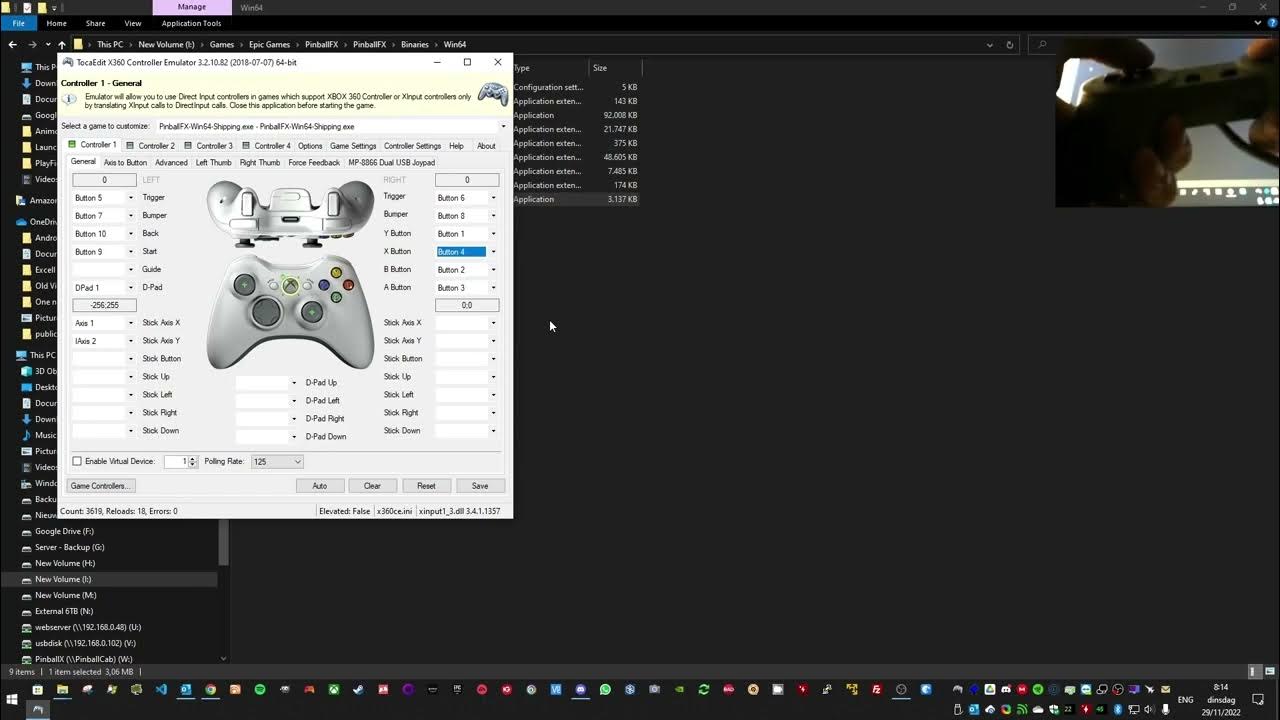Open the Axis to Button sub-tab
The height and width of the screenshot is (720, 1280).
[x=125, y=162]
